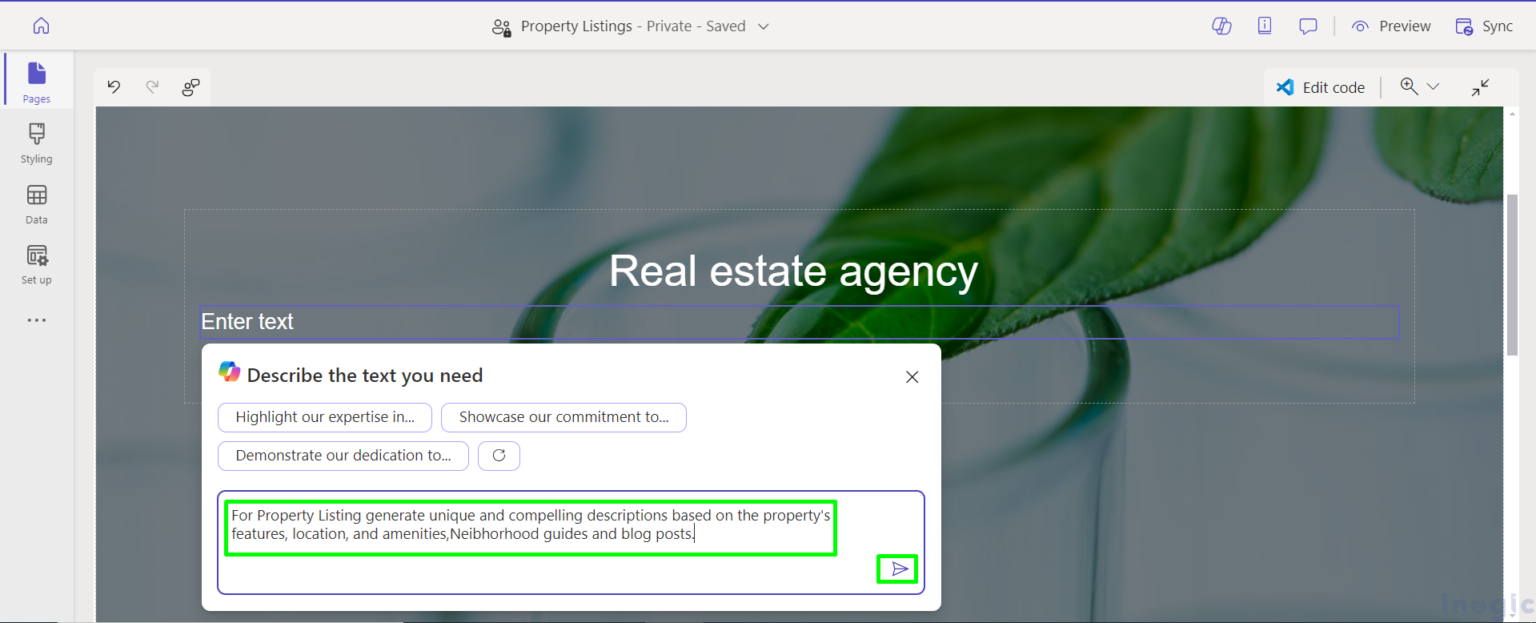Refresh the Copilot prompt suggestions

pyautogui.click(x=499, y=455)
